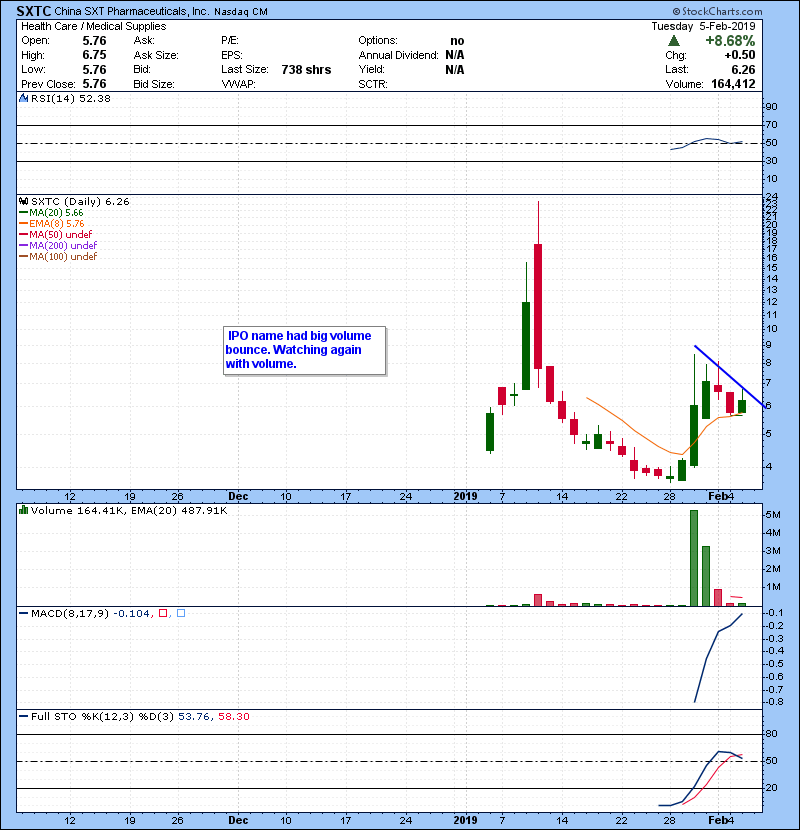800x830 pixels.
Task: Click the SXTC ticker symbol
Action: (34, 11)
